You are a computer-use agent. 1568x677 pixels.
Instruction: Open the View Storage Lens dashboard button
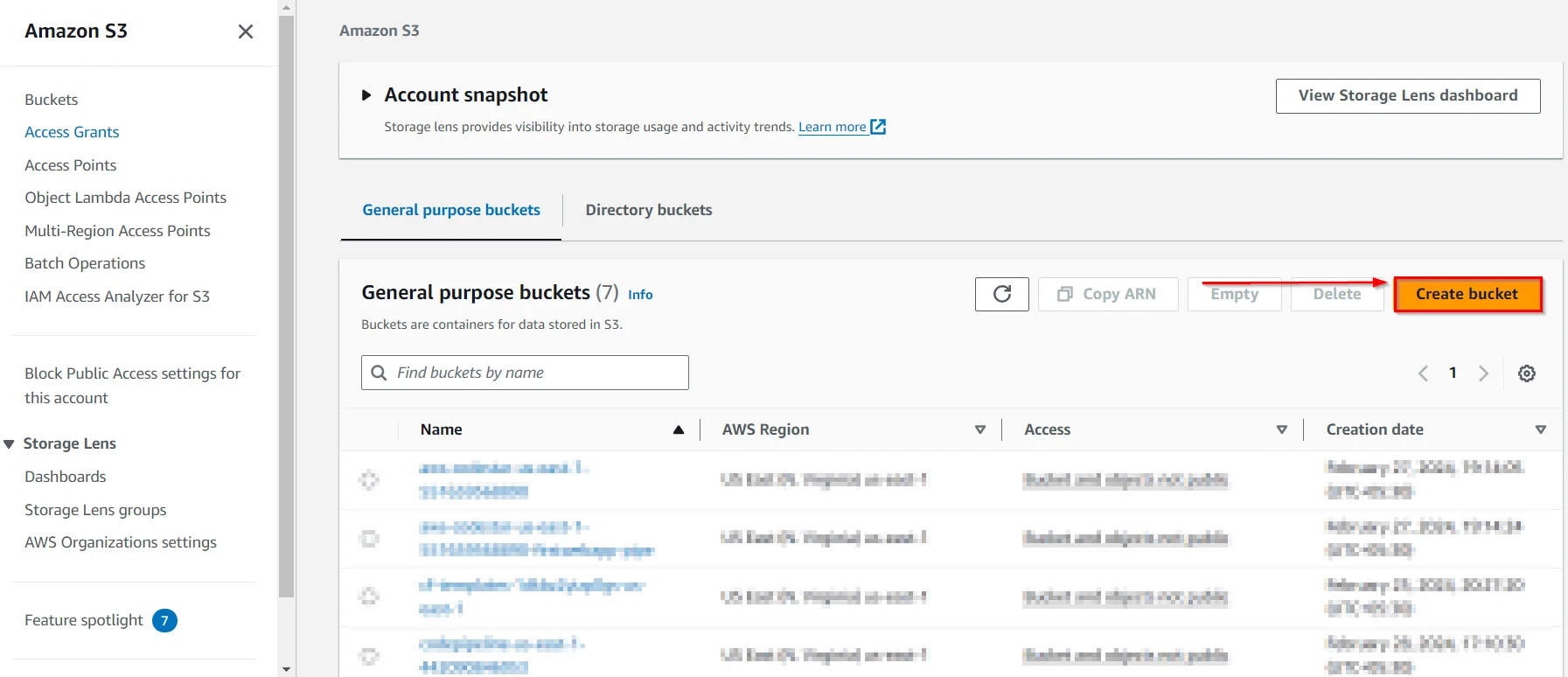point(1407,95)
